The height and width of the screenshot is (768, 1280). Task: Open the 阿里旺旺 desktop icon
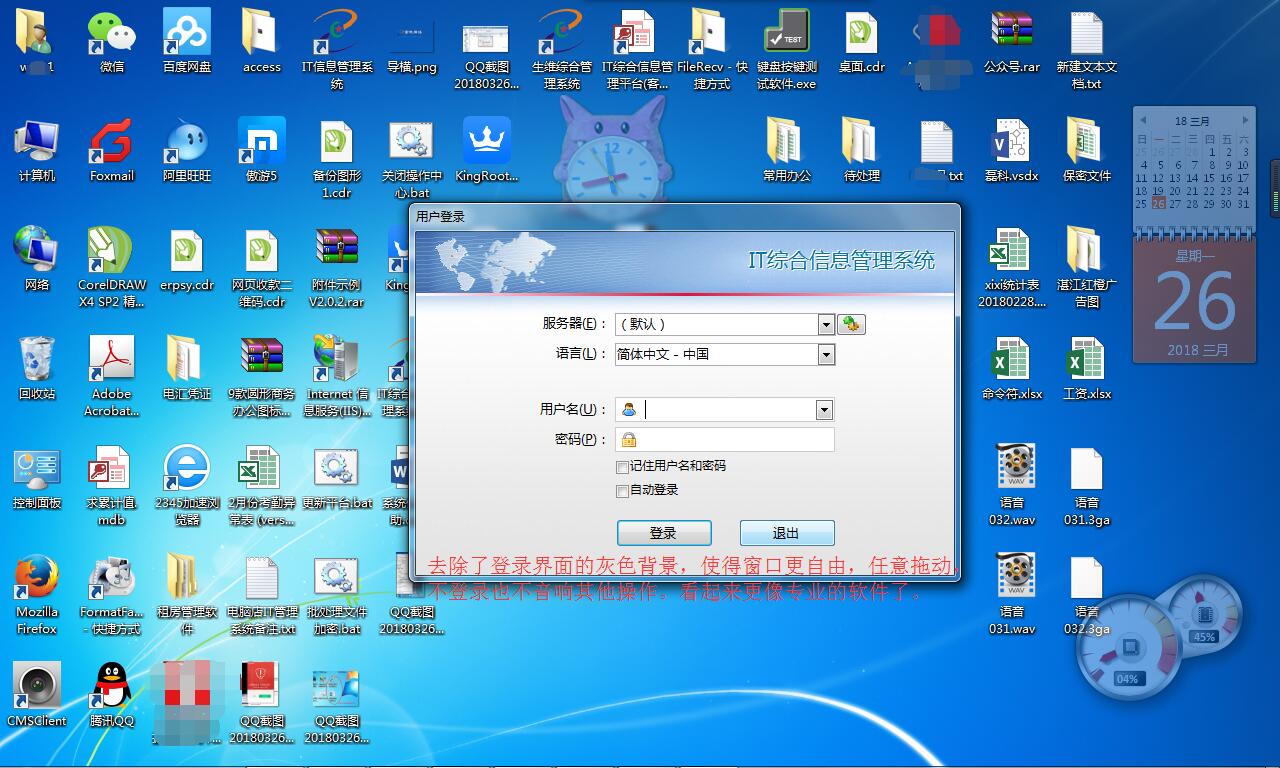(187, 151)
